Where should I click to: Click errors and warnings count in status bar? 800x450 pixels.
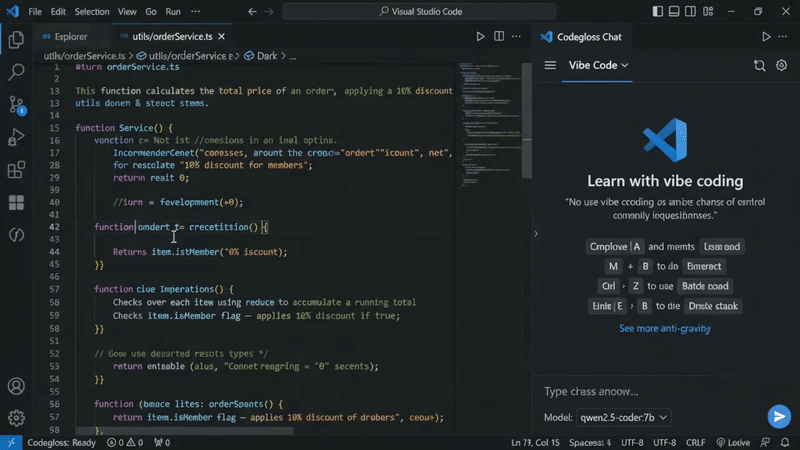[125, 442]
